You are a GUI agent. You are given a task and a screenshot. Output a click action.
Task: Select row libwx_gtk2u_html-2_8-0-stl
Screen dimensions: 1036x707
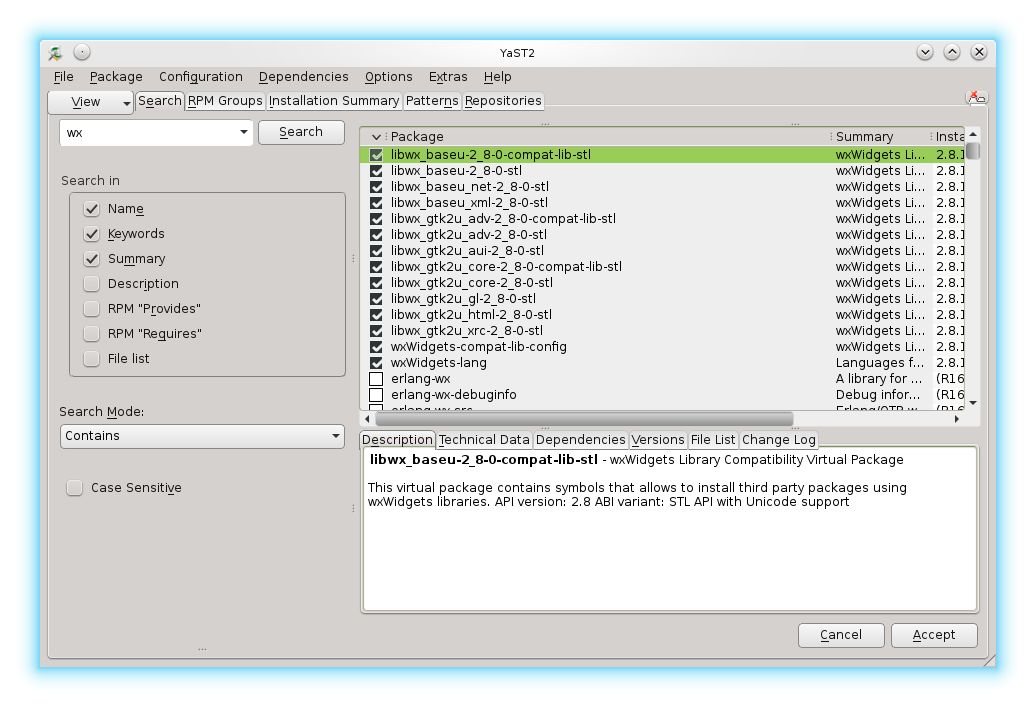(x=662, y=315)
